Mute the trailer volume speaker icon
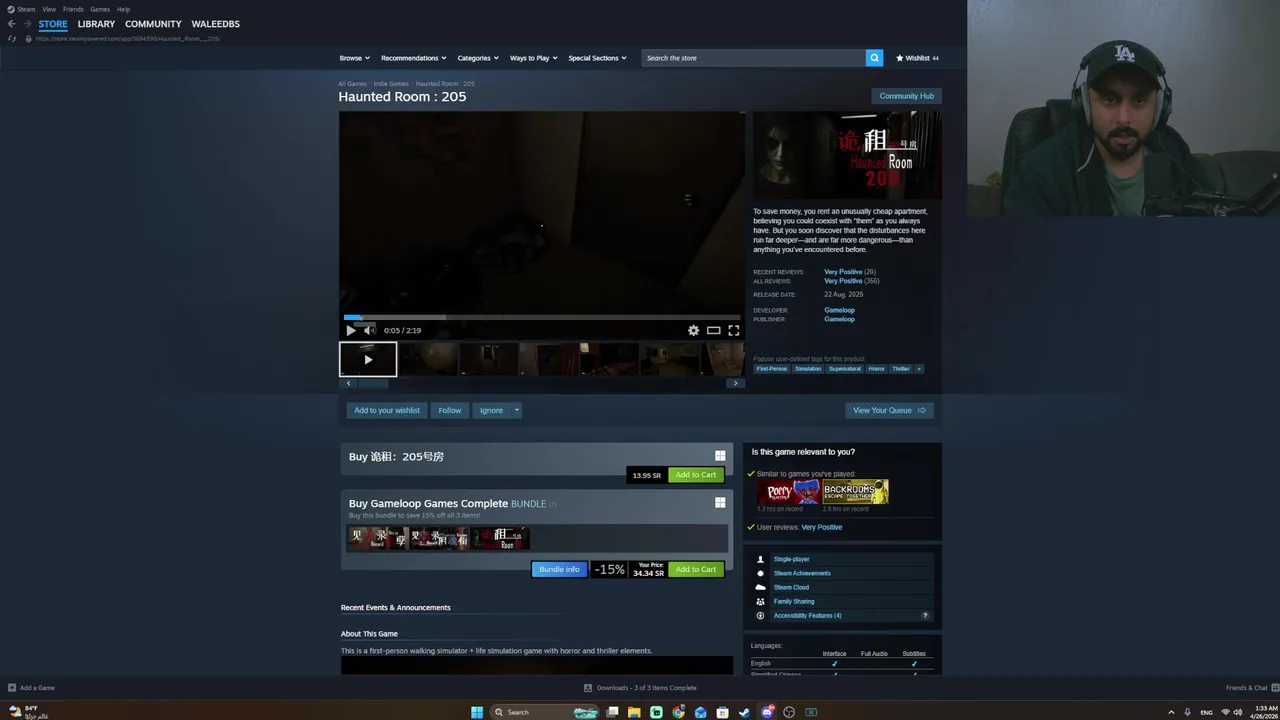1280x720 pixels. (x=369, y=330)
